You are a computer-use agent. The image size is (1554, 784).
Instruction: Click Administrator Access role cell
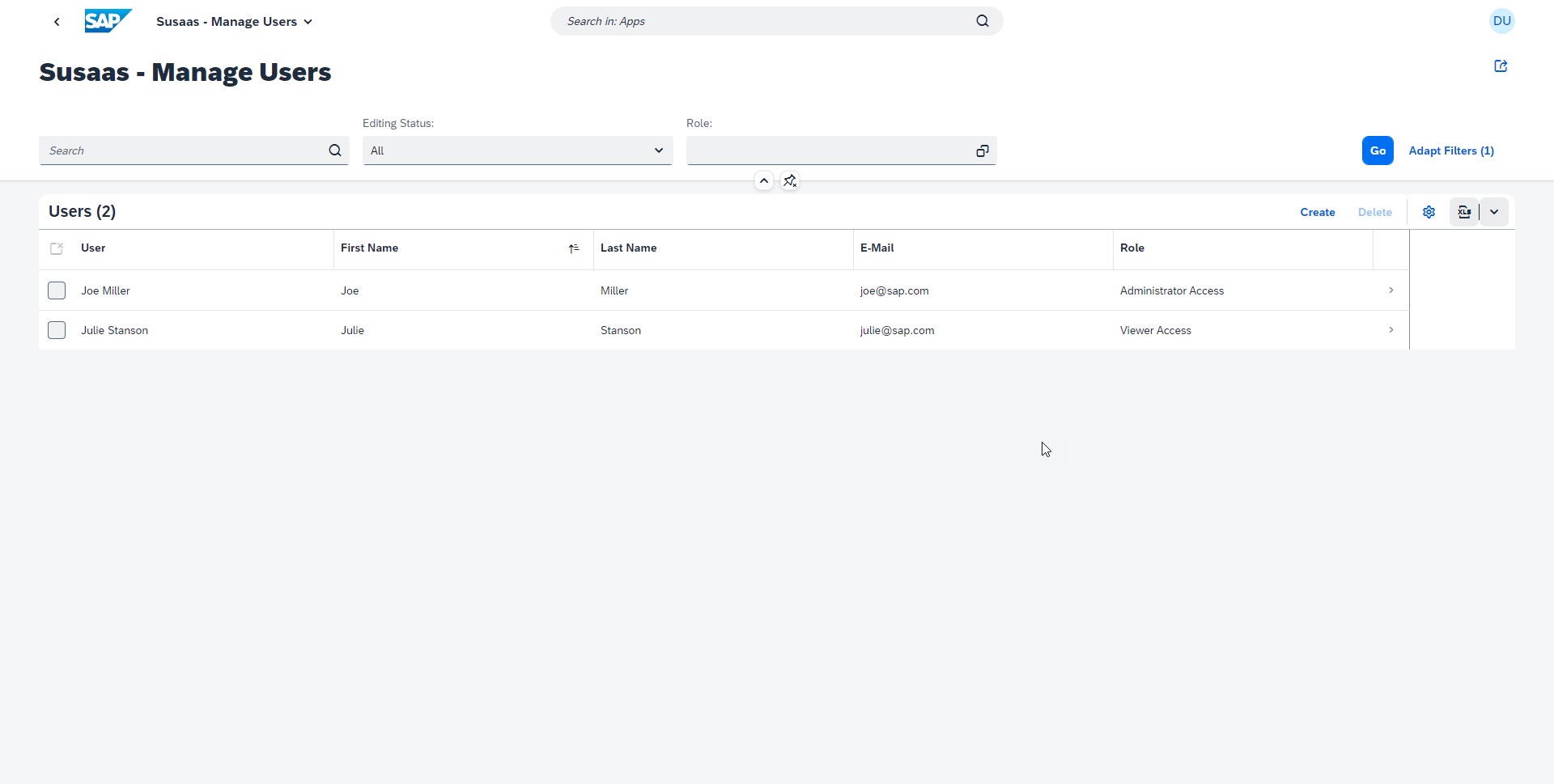(1171, 290)
